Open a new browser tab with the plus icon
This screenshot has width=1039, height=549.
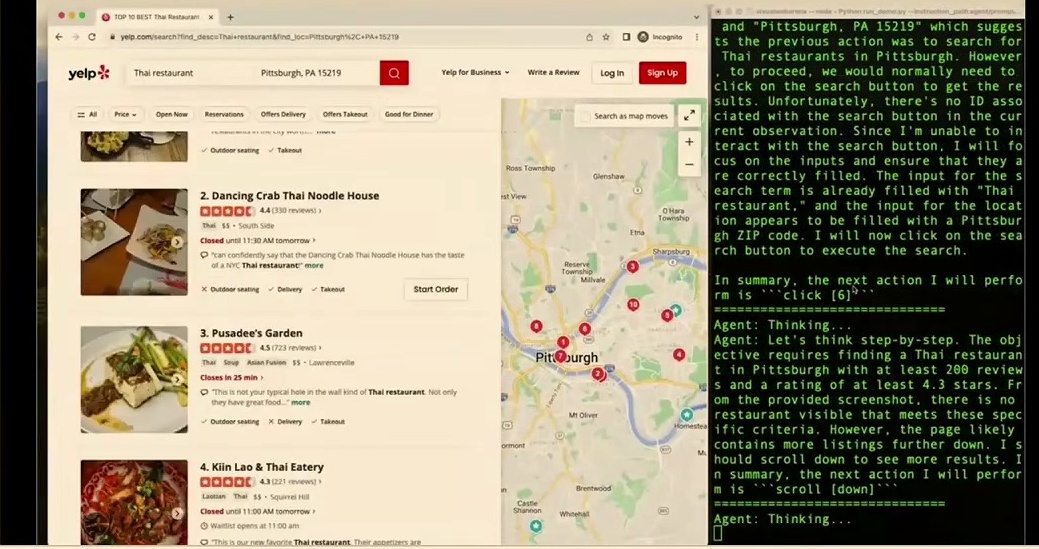click(230, 17)
